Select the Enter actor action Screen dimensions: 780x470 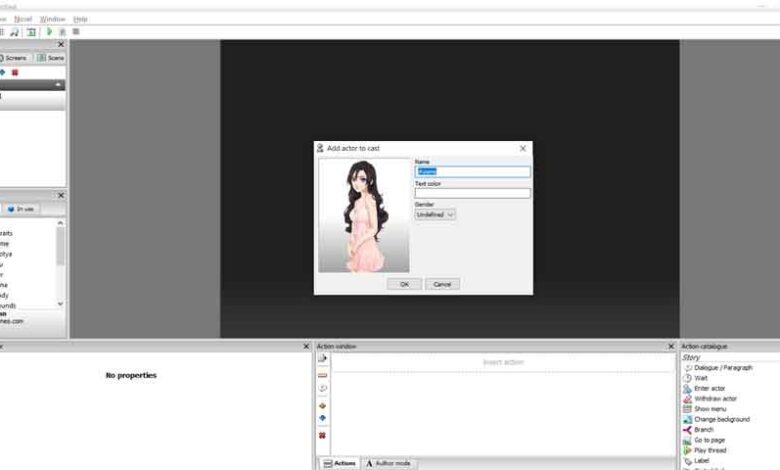click(x=704, y=388)
